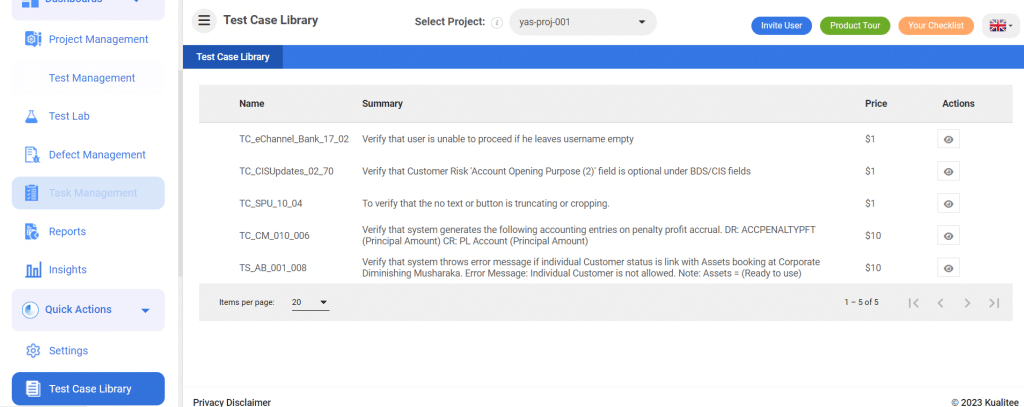Click the info icon beside Select Project

pyautogui.click(x=497, y=22)
